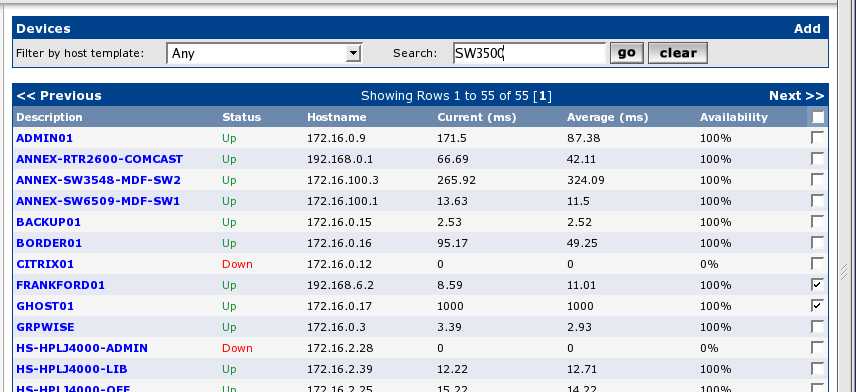This screenshot has height=392, width=856.
Task: Click current value 265.92
Action: pos(456,180)
